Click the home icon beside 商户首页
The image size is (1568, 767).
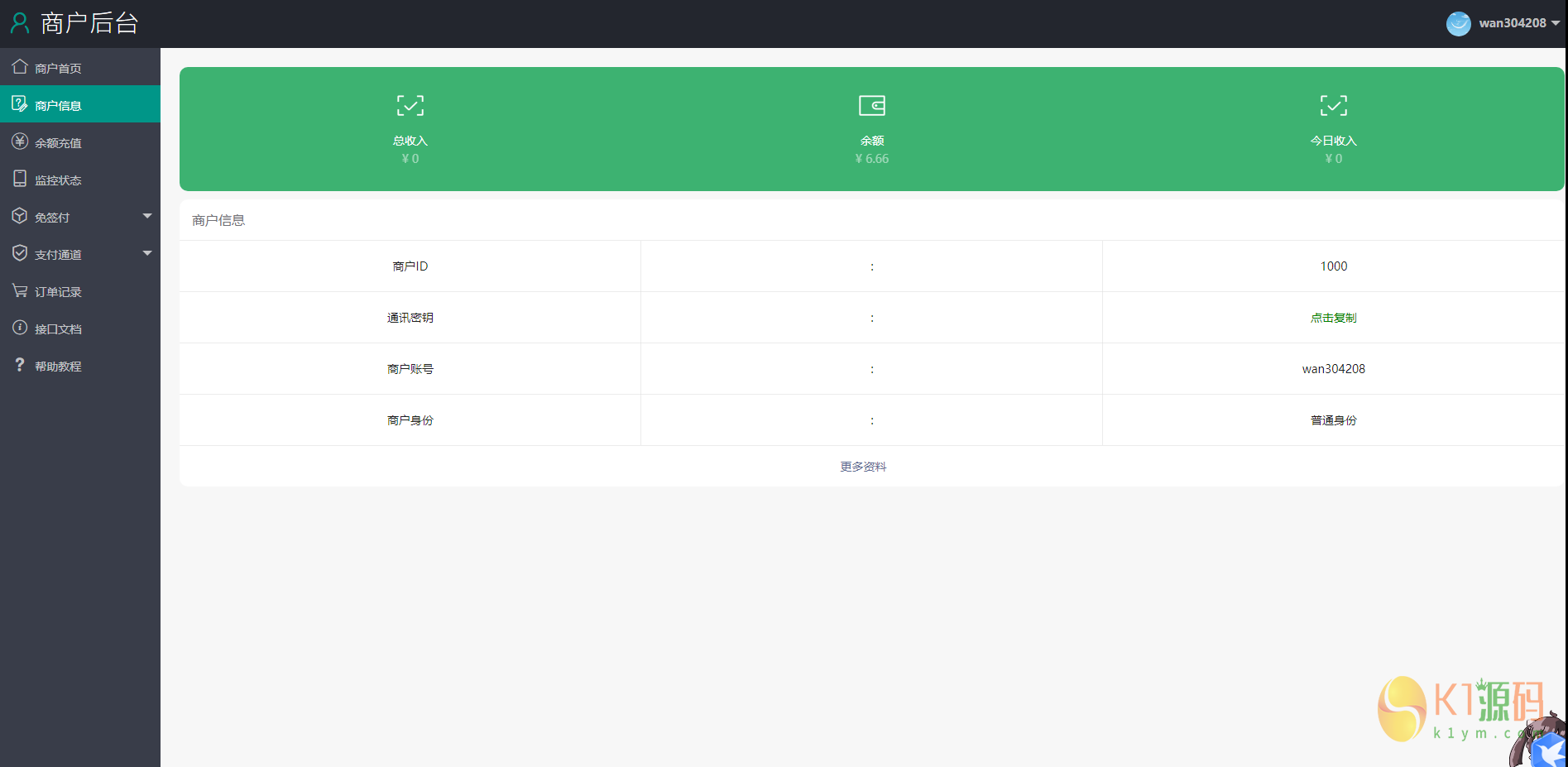[x=20, y=66]
